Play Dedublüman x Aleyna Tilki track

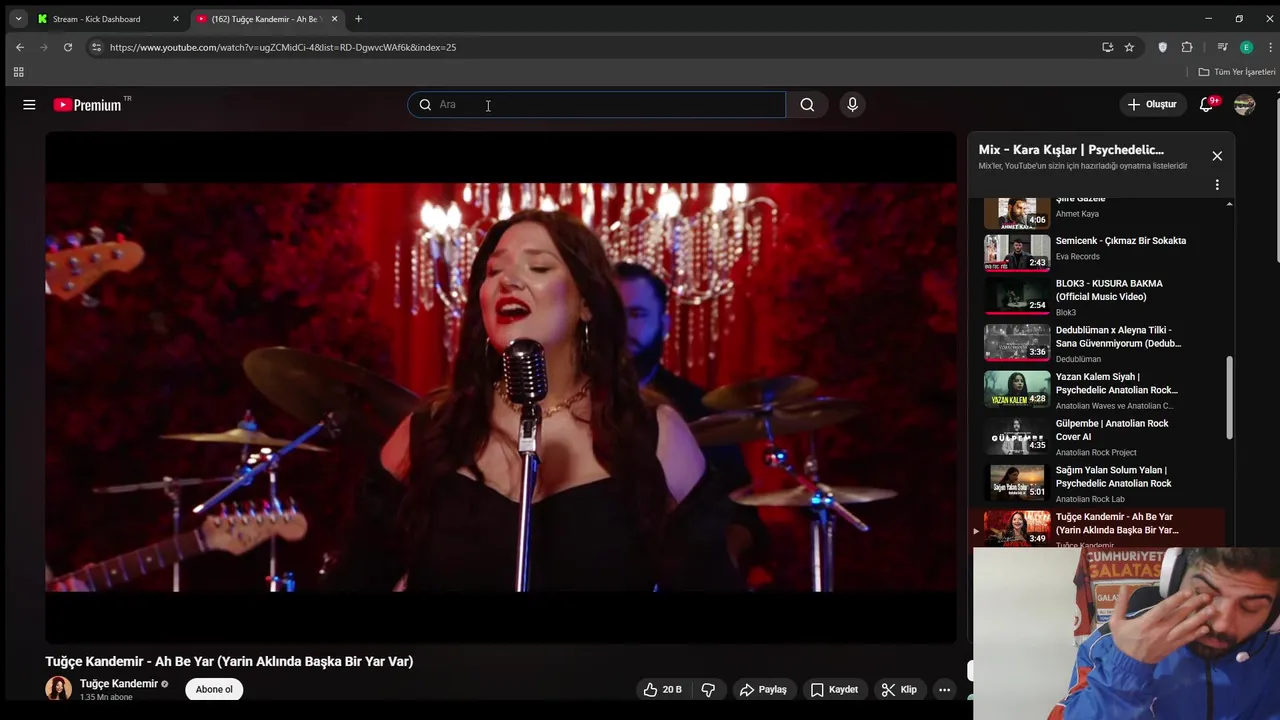1103,343
